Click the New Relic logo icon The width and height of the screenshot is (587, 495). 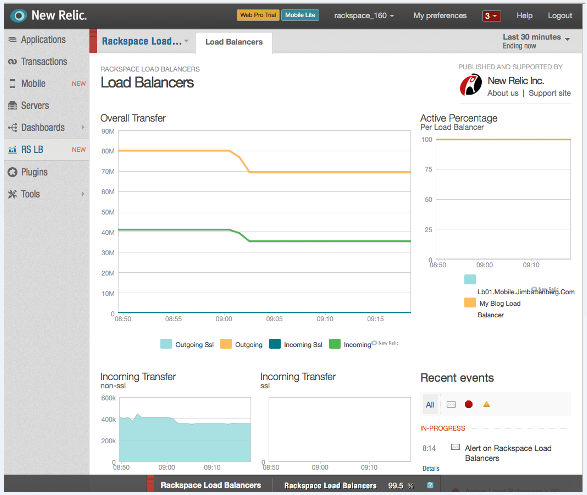tap(18, 15)
